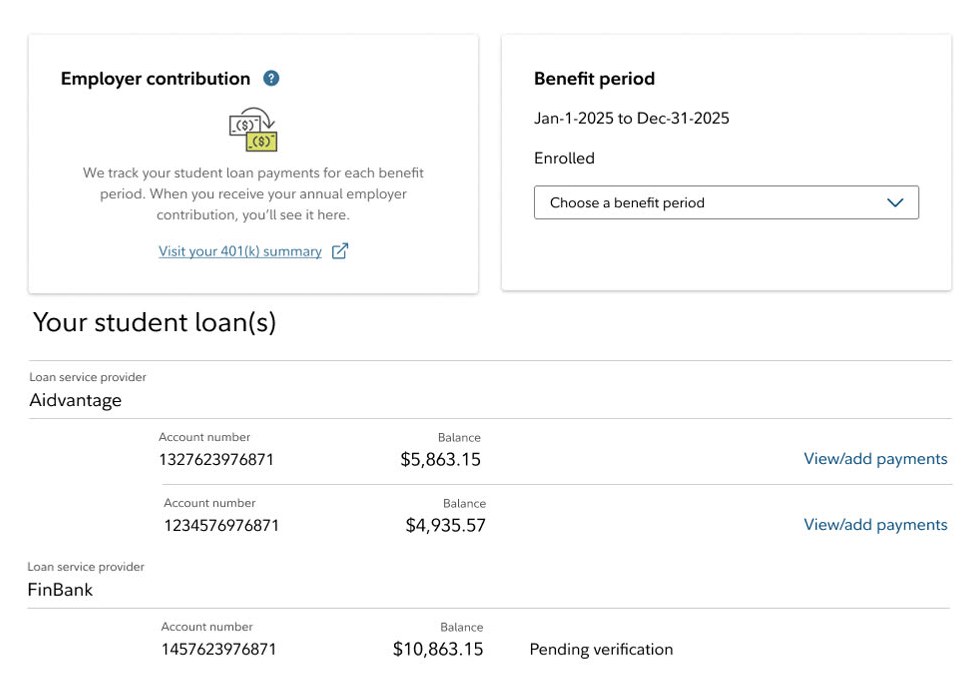Click Account number label above 1457623976871
Screen dimensions: 980x692
click(x=207, y=626)
